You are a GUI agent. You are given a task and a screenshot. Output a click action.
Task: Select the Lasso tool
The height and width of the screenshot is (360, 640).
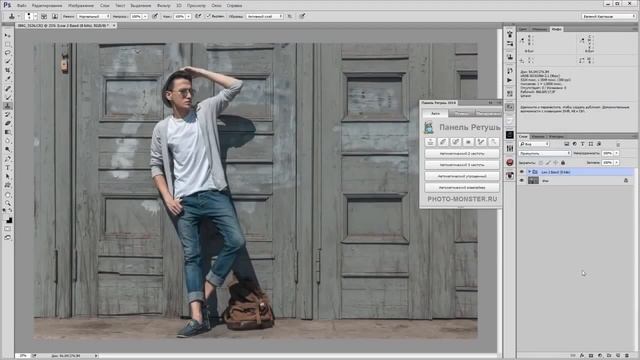click(8, 53)
